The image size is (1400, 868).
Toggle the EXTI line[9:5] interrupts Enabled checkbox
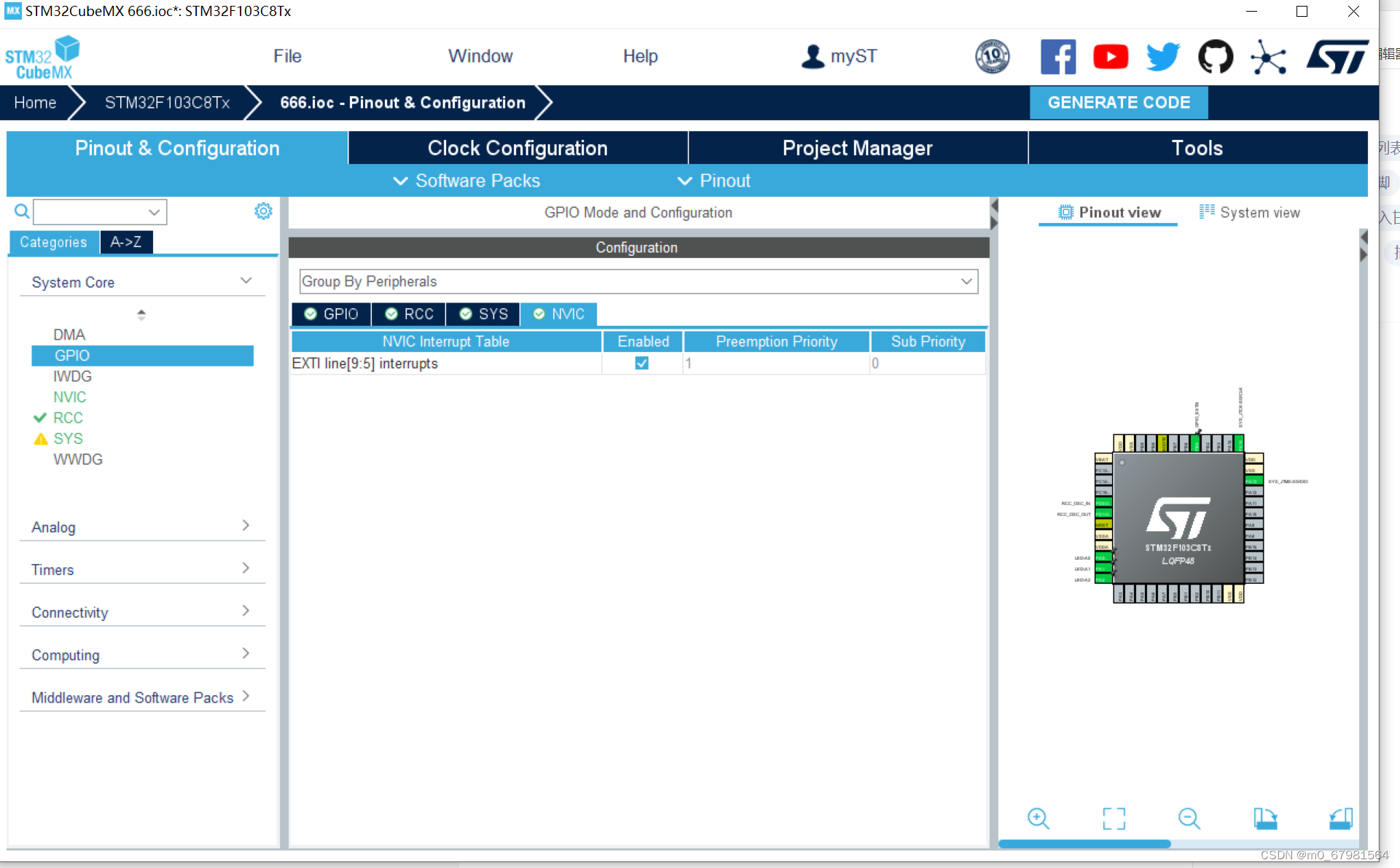(x=641, y=363)
